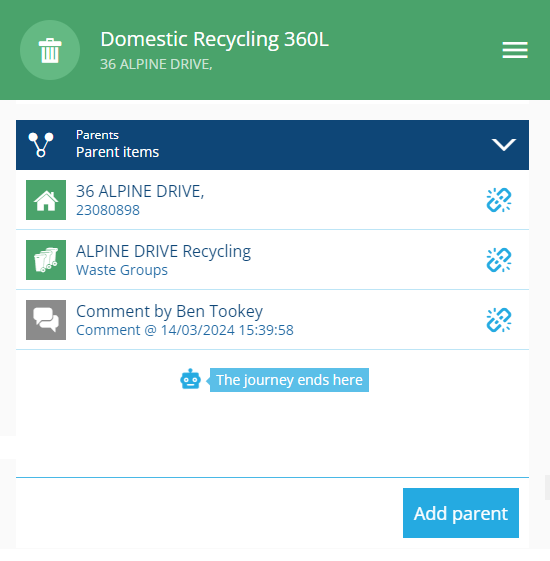
Task: Click the Parent items header text
Action: point(117,152)
